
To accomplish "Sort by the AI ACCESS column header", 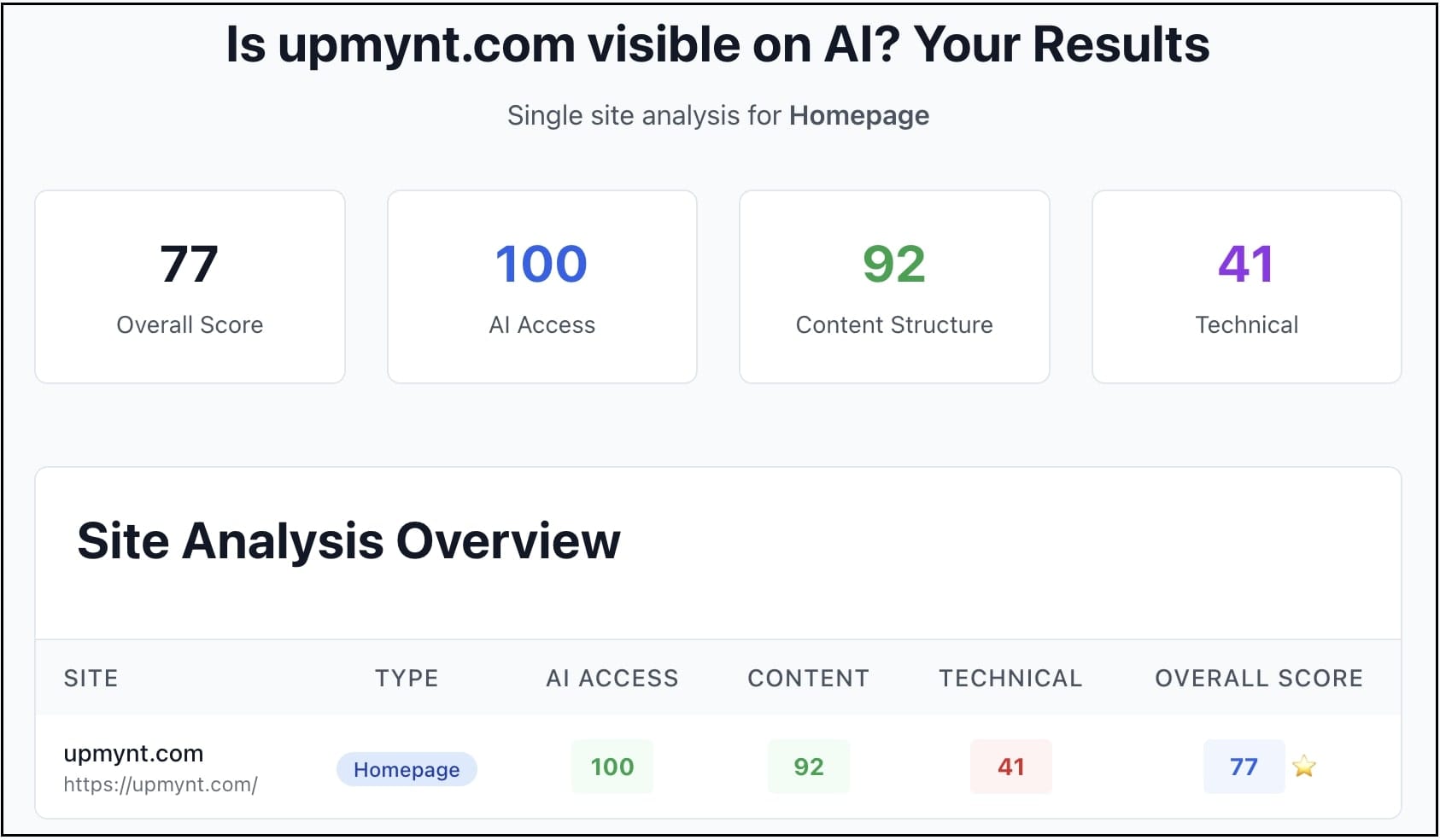I will pos(612,678).
